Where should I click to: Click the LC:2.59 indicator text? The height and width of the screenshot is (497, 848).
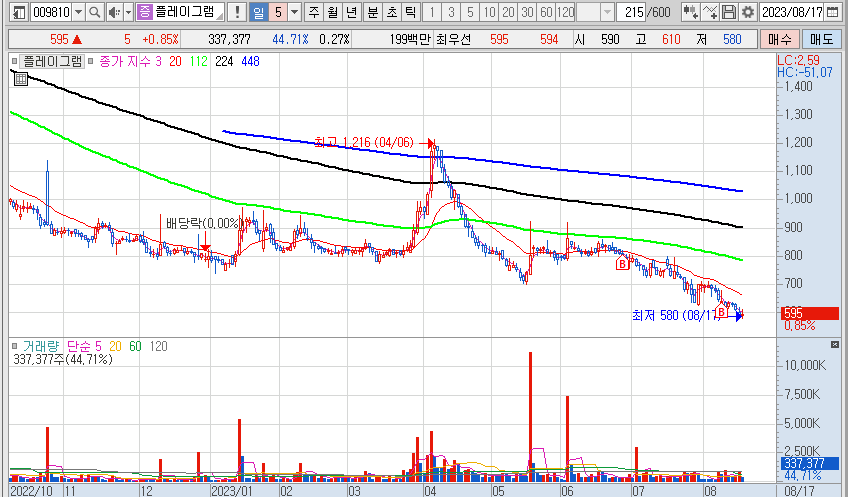(798, 60)
